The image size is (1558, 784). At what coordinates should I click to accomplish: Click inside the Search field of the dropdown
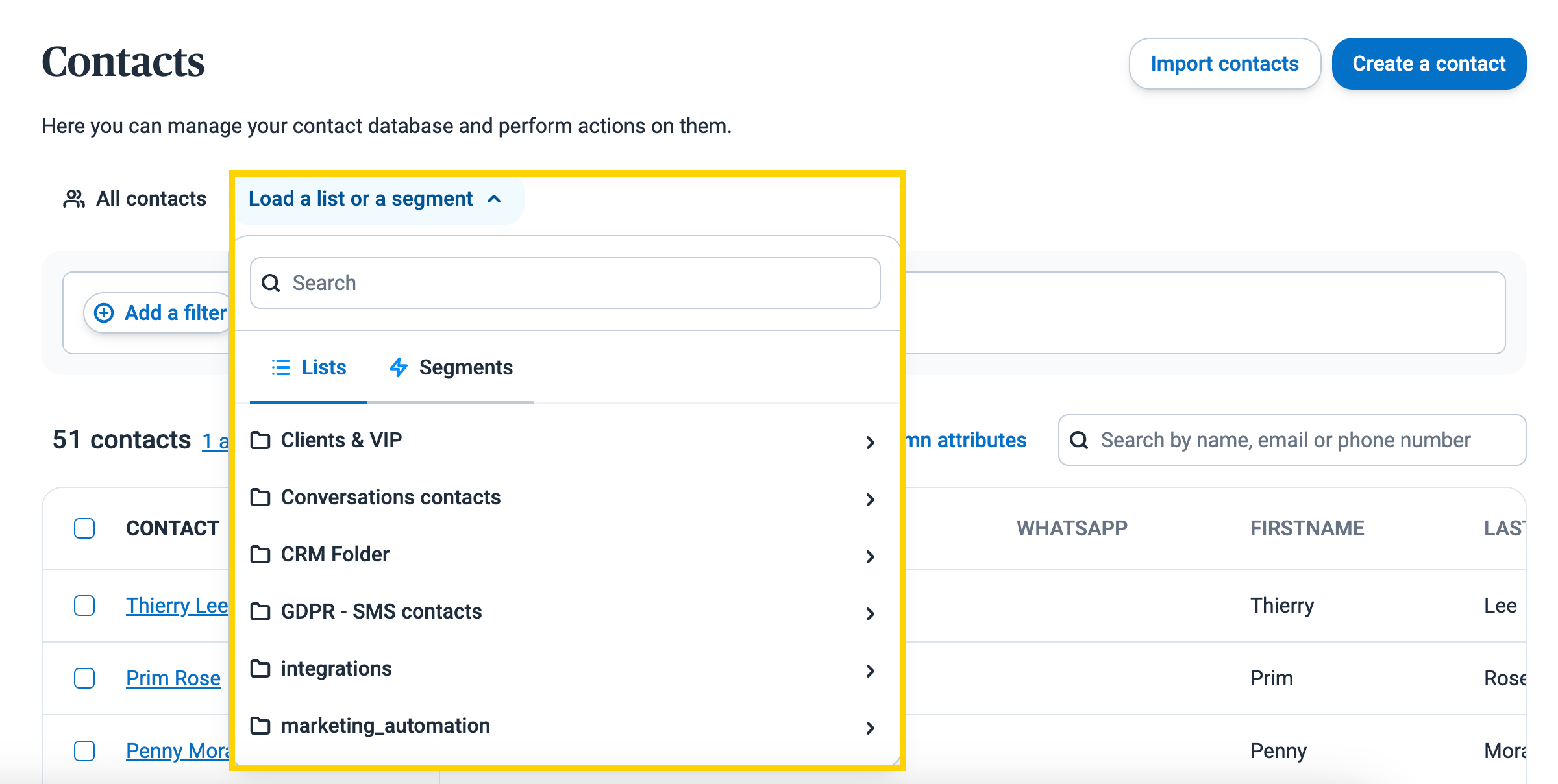point(564,283)
